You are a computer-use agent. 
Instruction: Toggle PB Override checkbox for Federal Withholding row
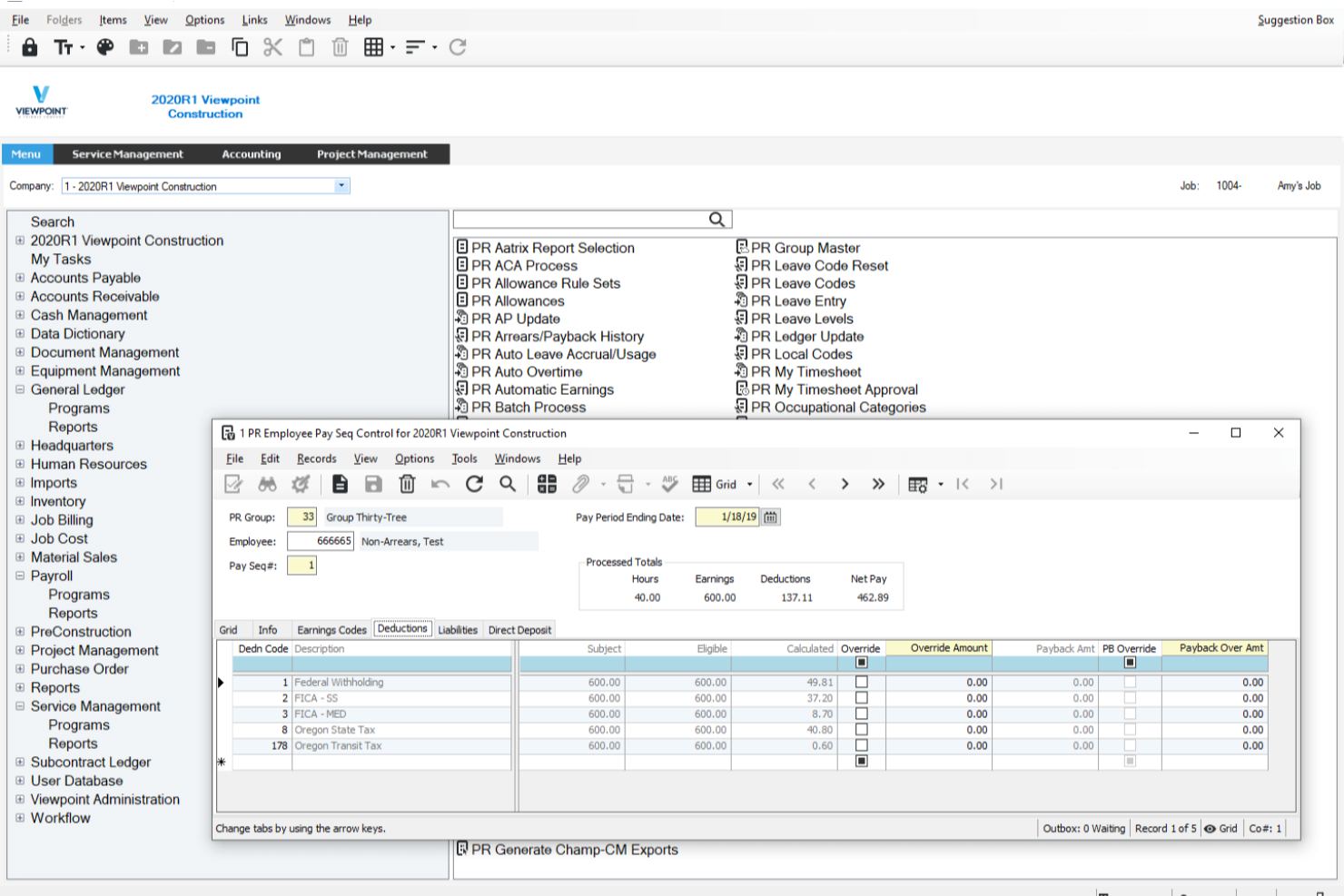(x=1130, y=682)
